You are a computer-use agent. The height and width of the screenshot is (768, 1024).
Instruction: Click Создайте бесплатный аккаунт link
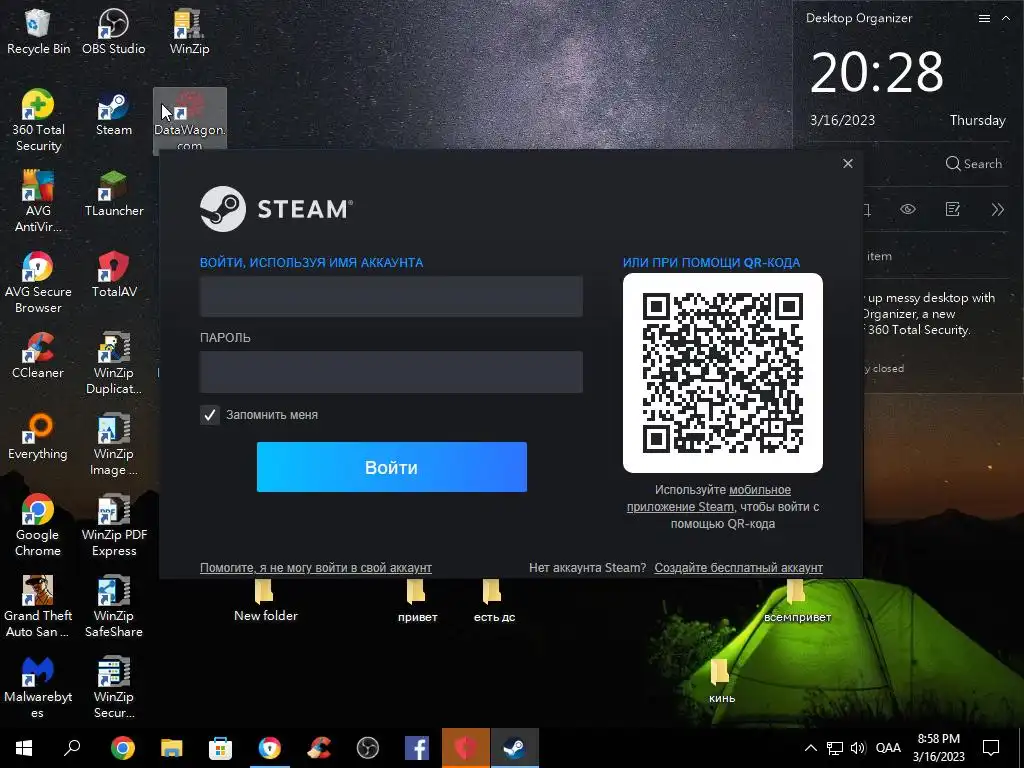pyautogui.click(x=739, y=568)
